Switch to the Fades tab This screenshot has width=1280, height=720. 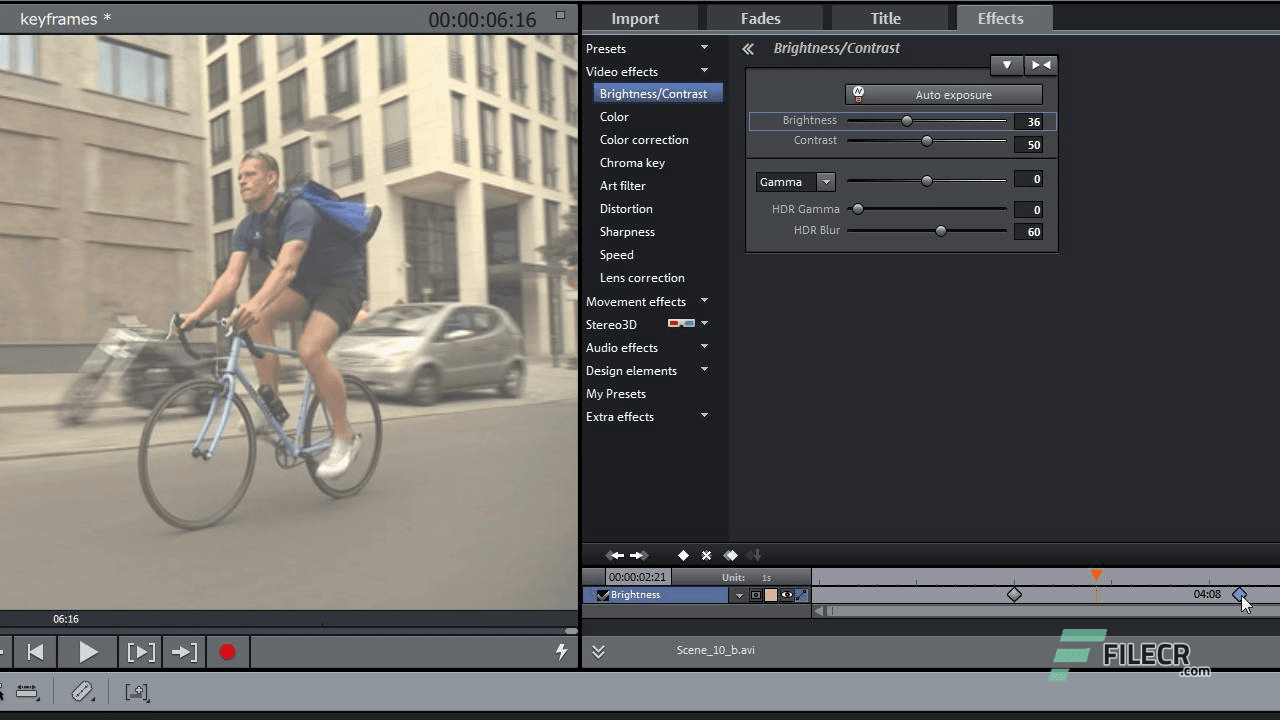[x=760, y=17]
